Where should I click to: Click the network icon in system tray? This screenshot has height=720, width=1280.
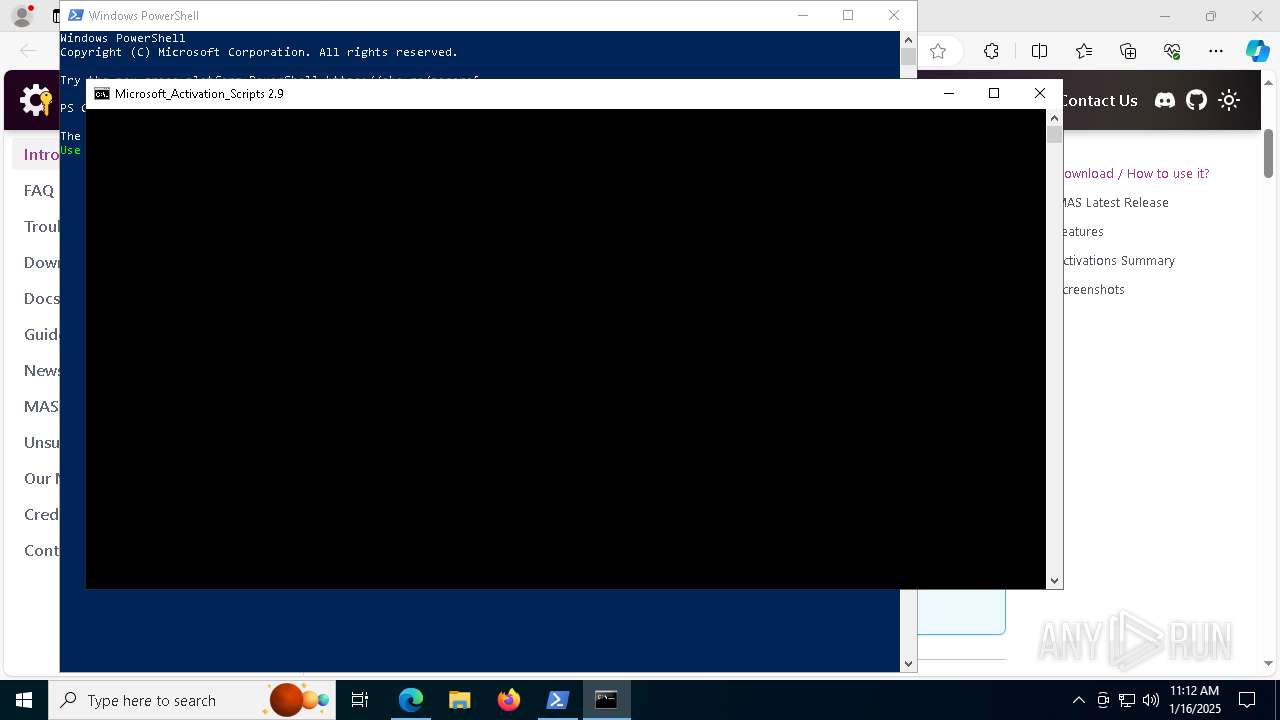pos(1127,700)
